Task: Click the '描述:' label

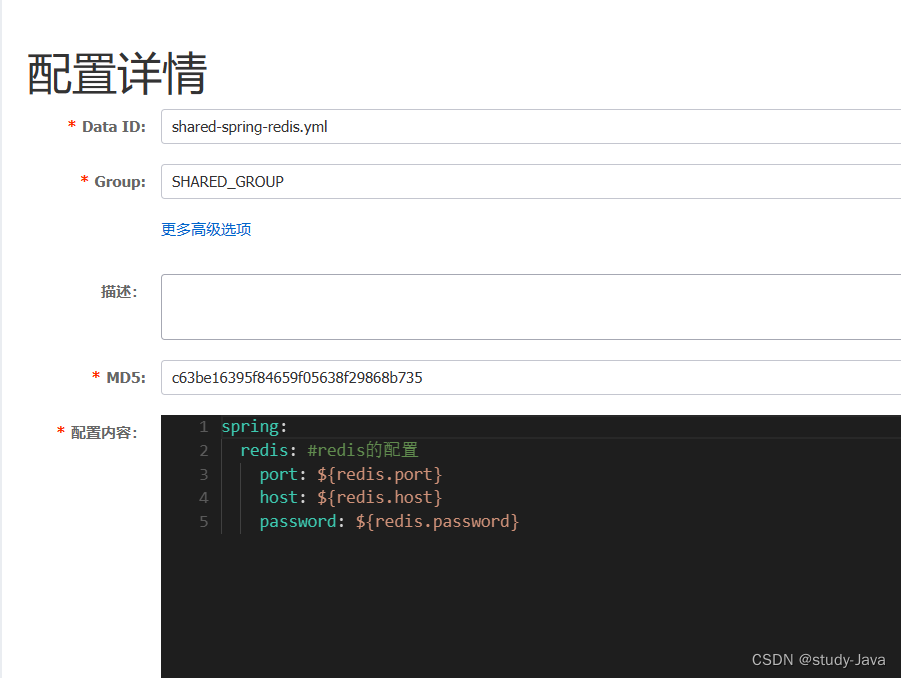Action: [x=119, y=292]
